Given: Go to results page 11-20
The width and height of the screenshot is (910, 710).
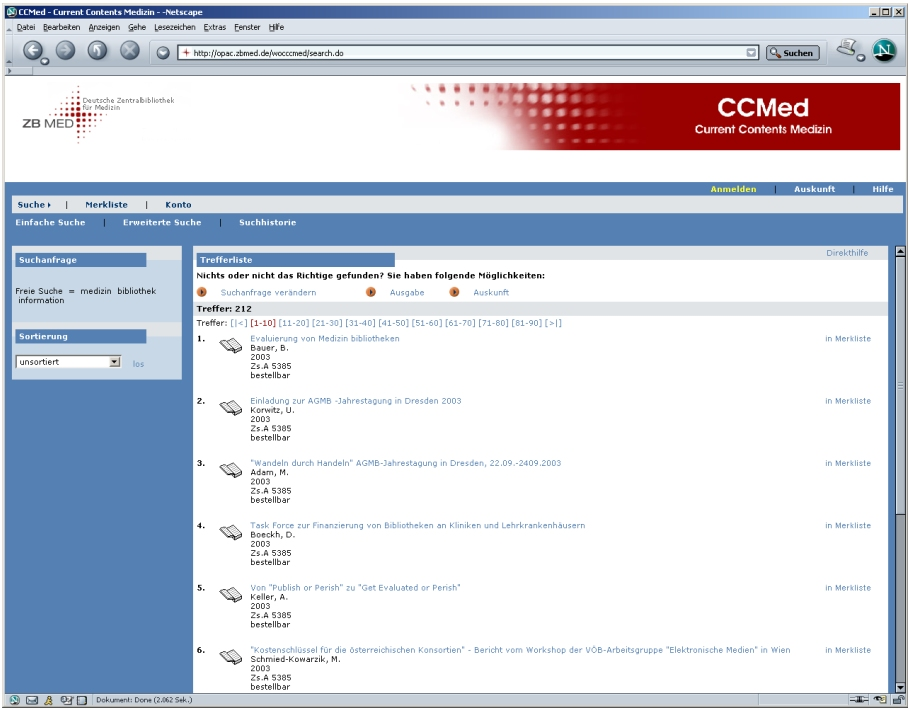Looking at the screenshot, I should 294,323.
